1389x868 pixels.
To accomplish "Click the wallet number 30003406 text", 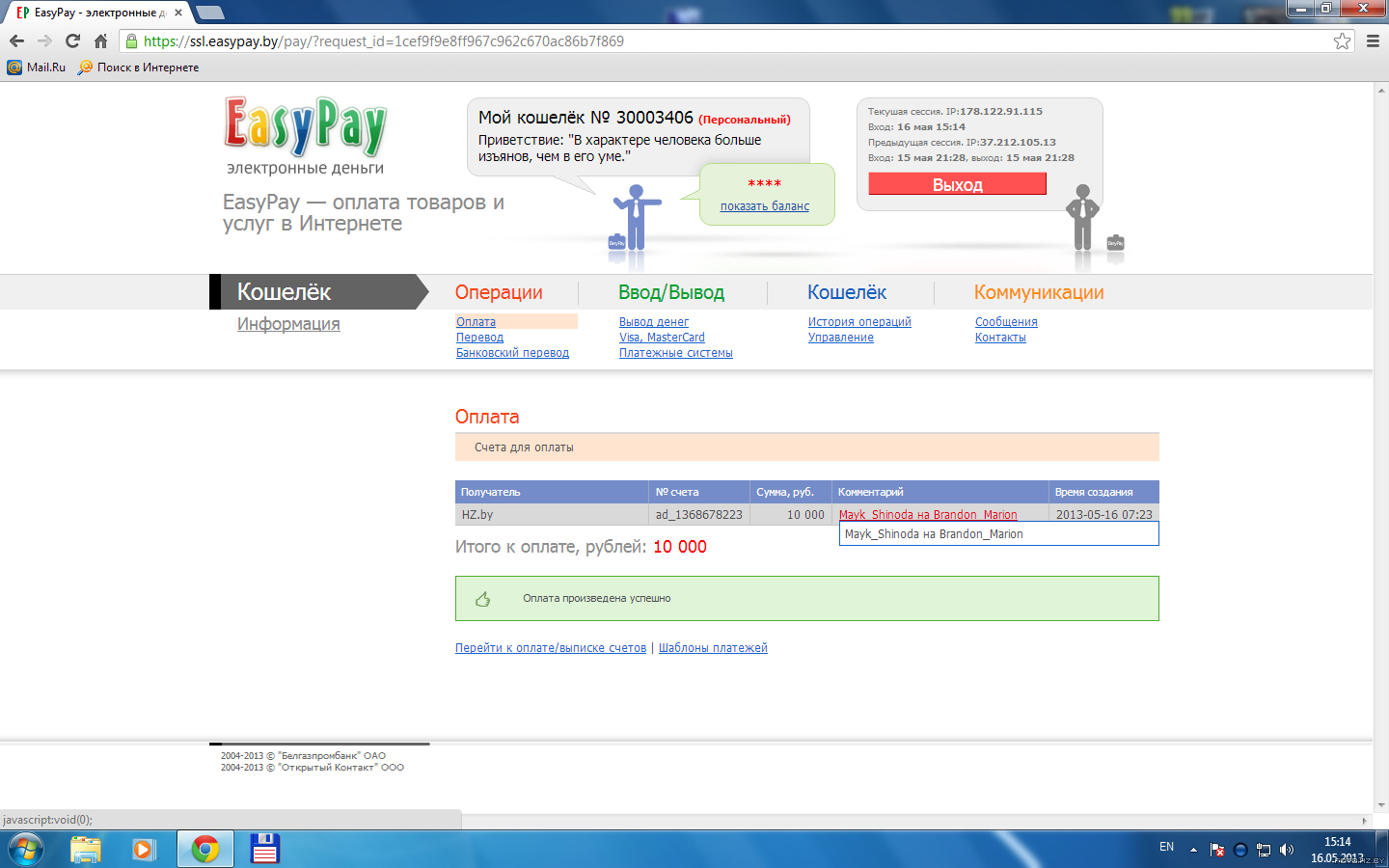I will (x=655, y=117).
